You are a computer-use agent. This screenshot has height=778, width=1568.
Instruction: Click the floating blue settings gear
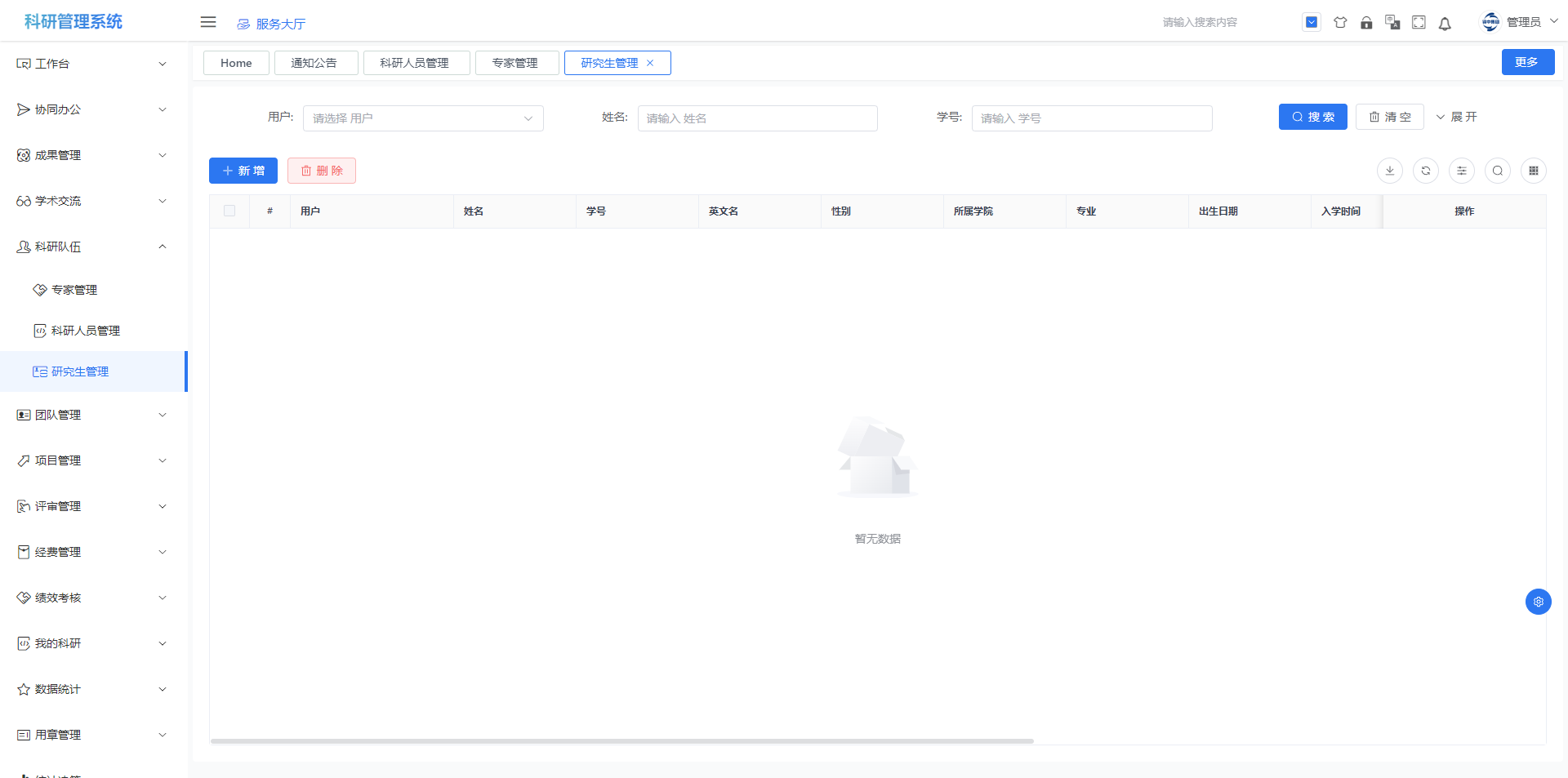(1538, 602)
